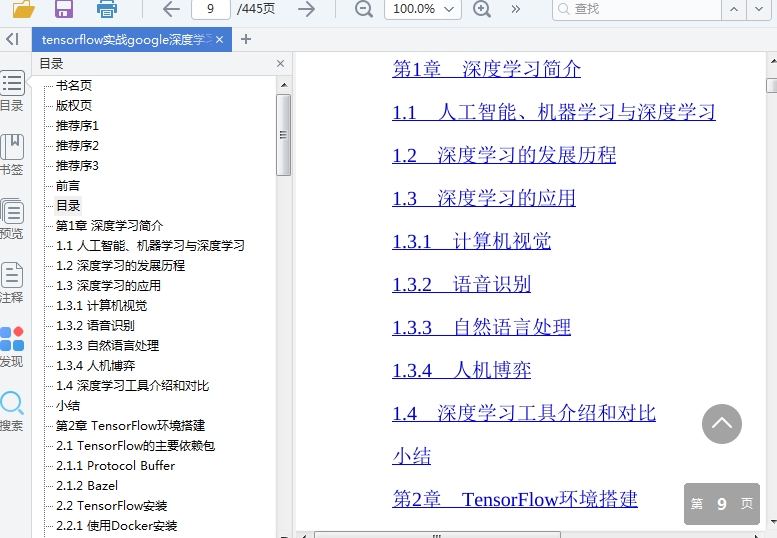Open the 目录 outline sidebar panel
The image size is (777, 538).
12,92
